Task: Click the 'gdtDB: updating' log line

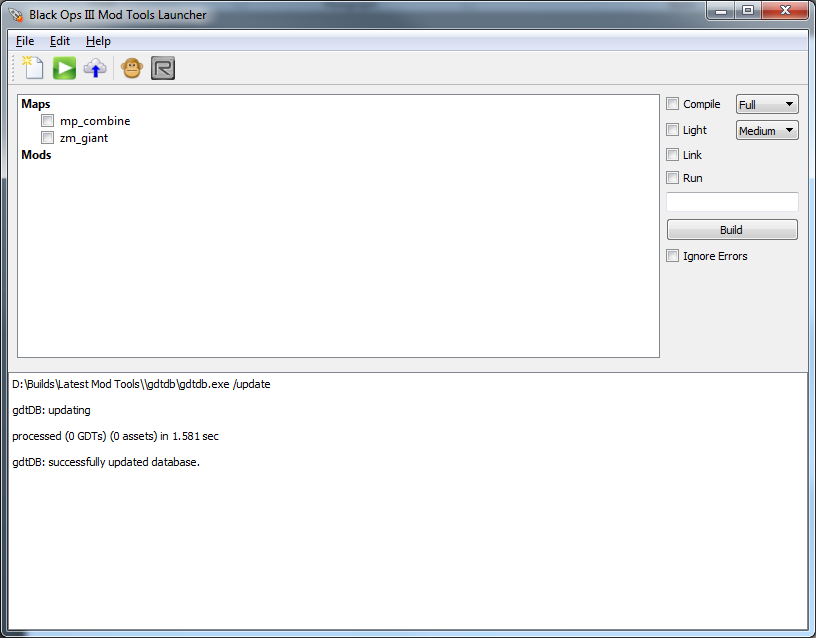Action: [x=51, y=410]
